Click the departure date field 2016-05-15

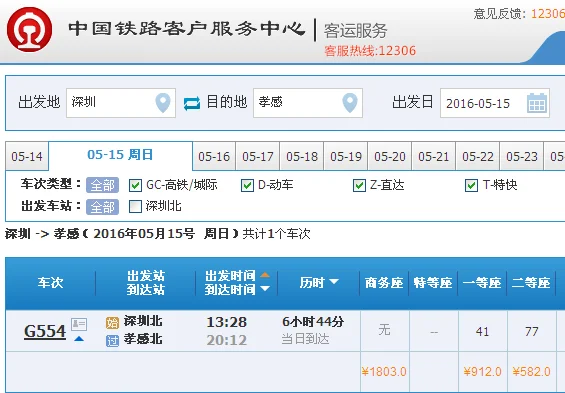495,103
